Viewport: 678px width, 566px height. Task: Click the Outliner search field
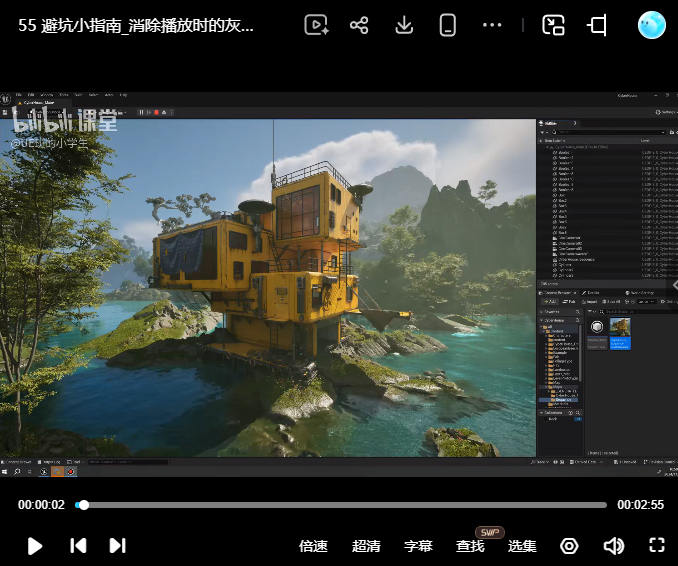(x=610, y=132)
